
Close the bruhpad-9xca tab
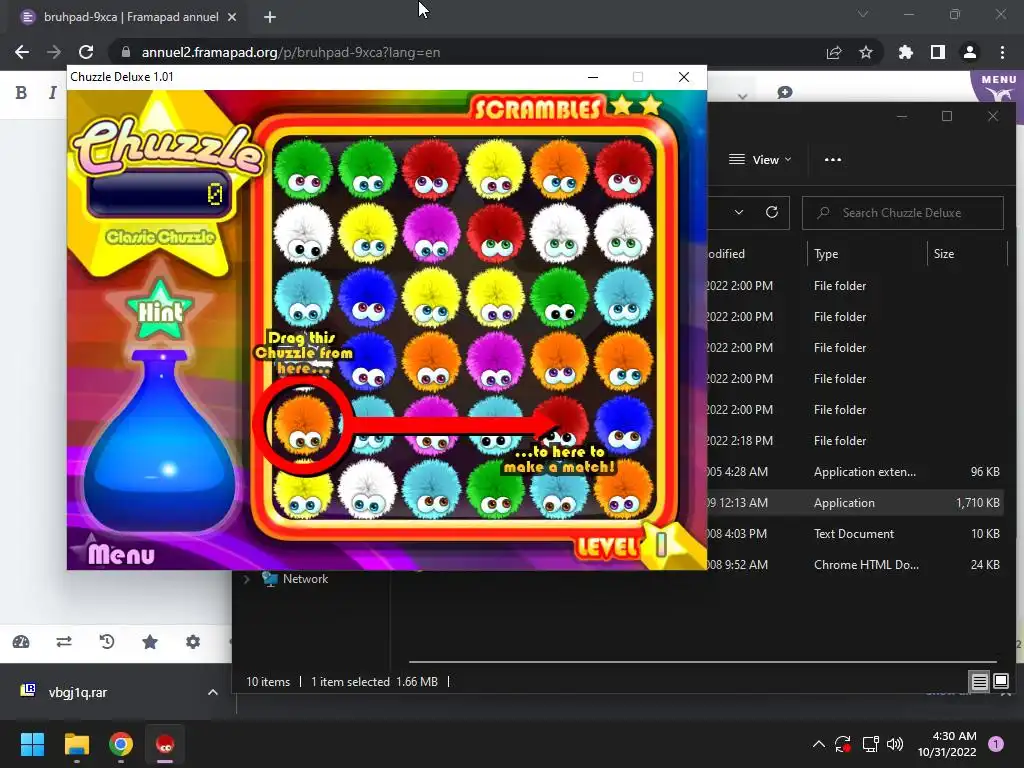[232, 17]
